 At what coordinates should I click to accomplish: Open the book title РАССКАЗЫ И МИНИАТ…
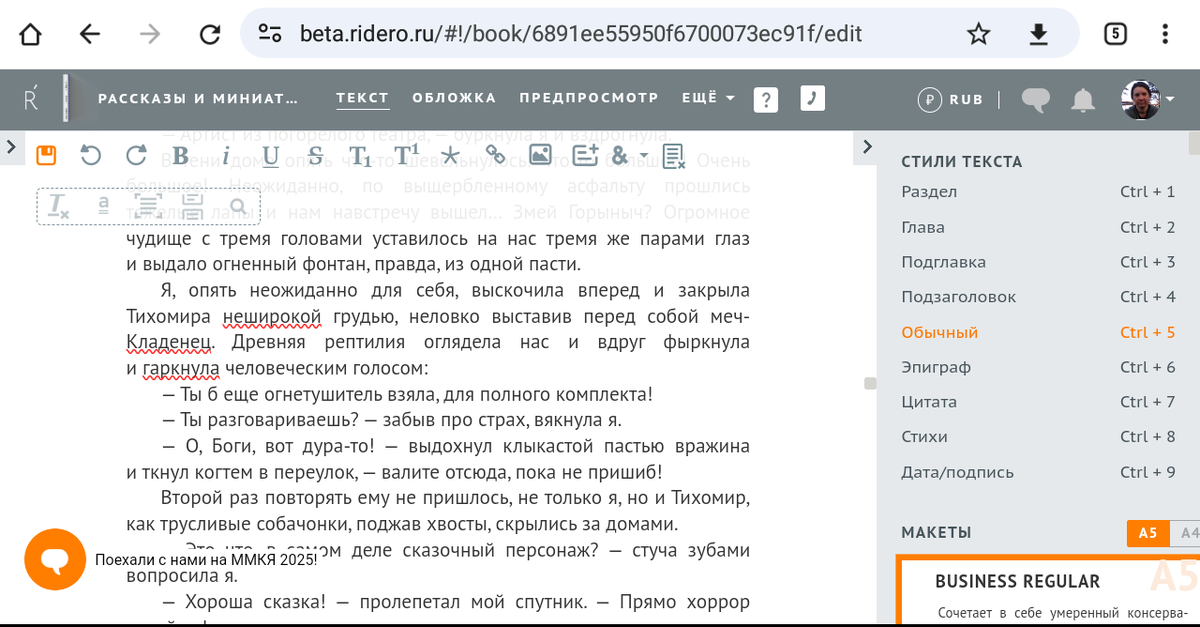click(x=198, y=98)
